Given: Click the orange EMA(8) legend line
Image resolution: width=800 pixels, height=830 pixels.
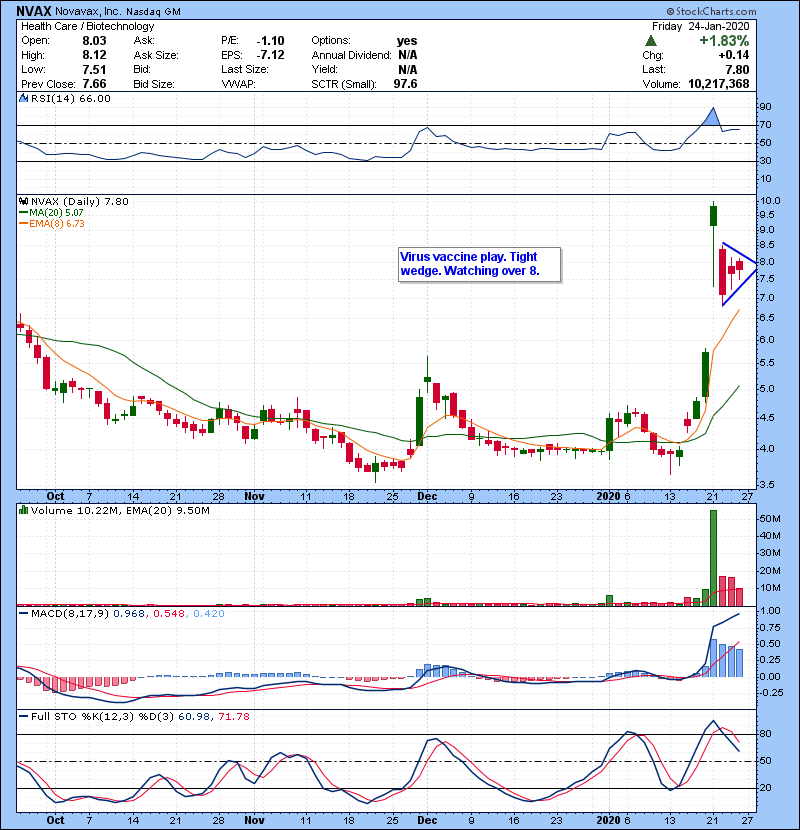Looking at the screenshot, I should [x=23, y=224].
